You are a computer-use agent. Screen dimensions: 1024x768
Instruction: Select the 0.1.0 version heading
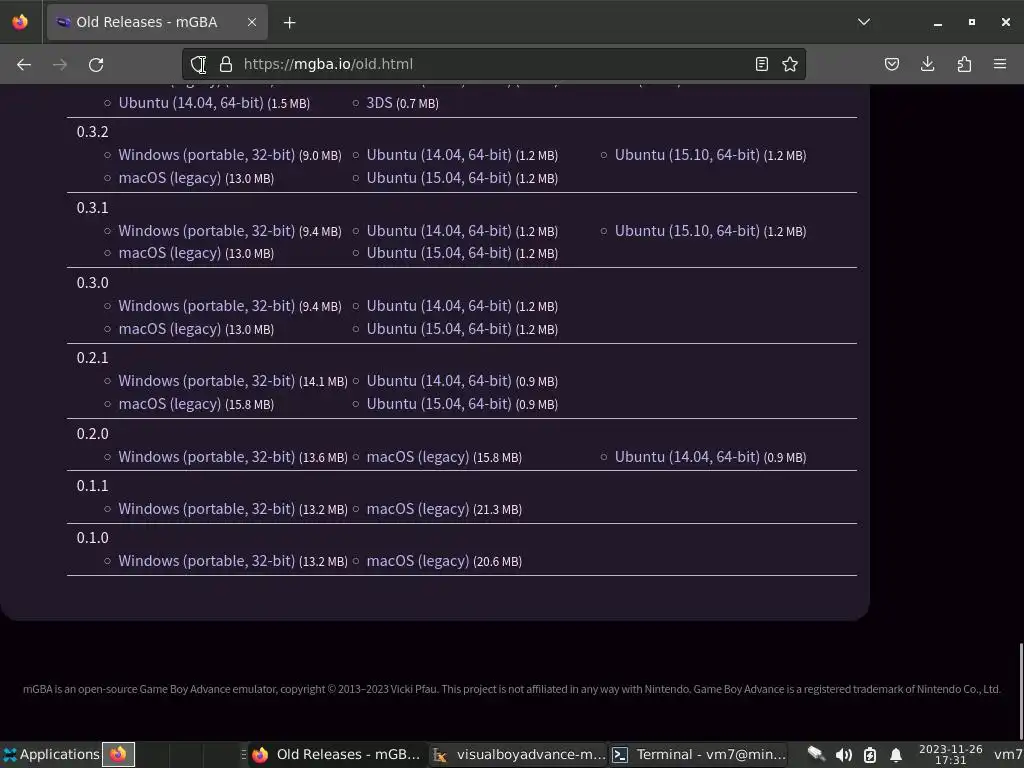93,537
